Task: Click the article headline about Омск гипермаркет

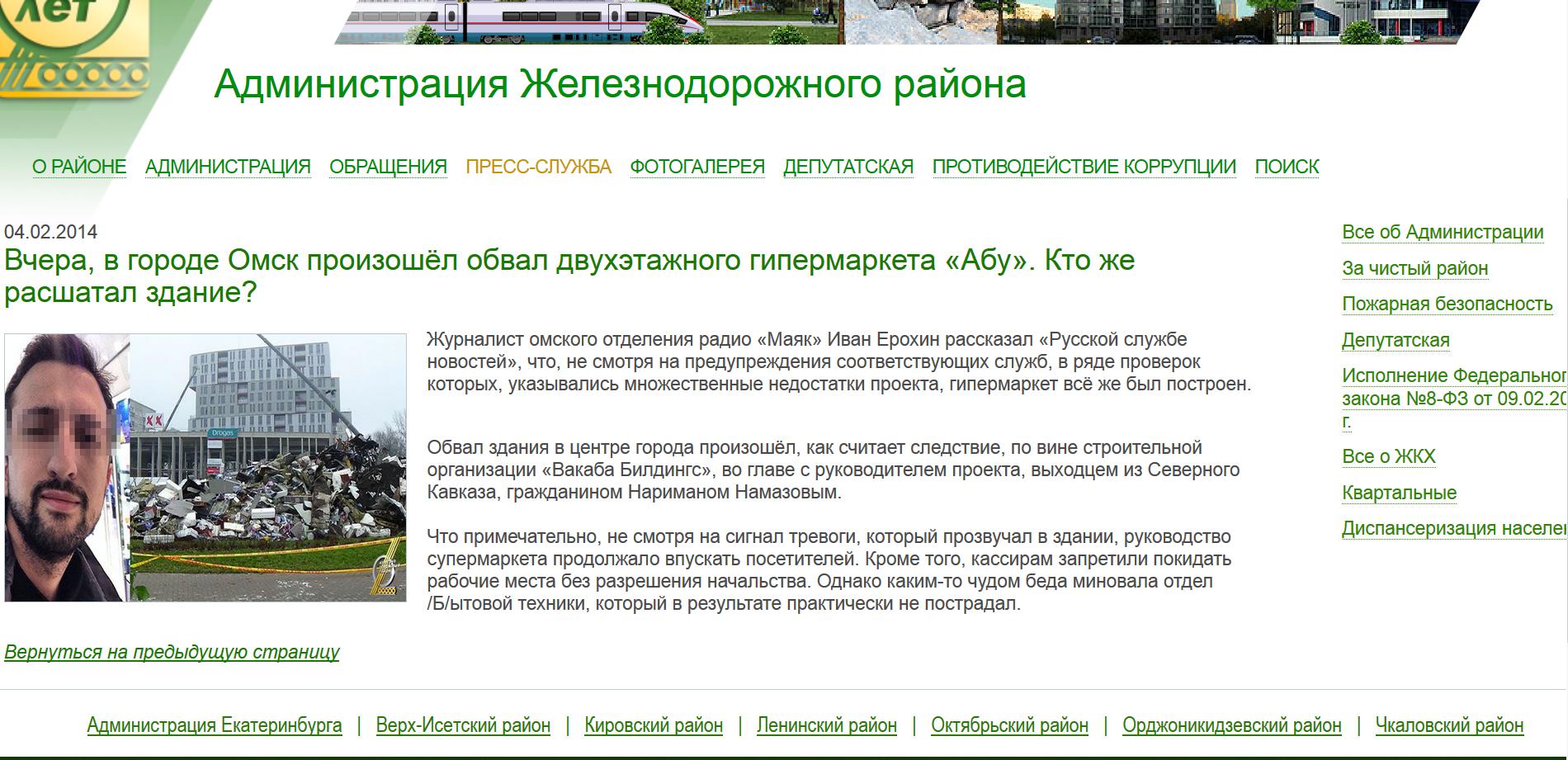Action: (569, 276)
